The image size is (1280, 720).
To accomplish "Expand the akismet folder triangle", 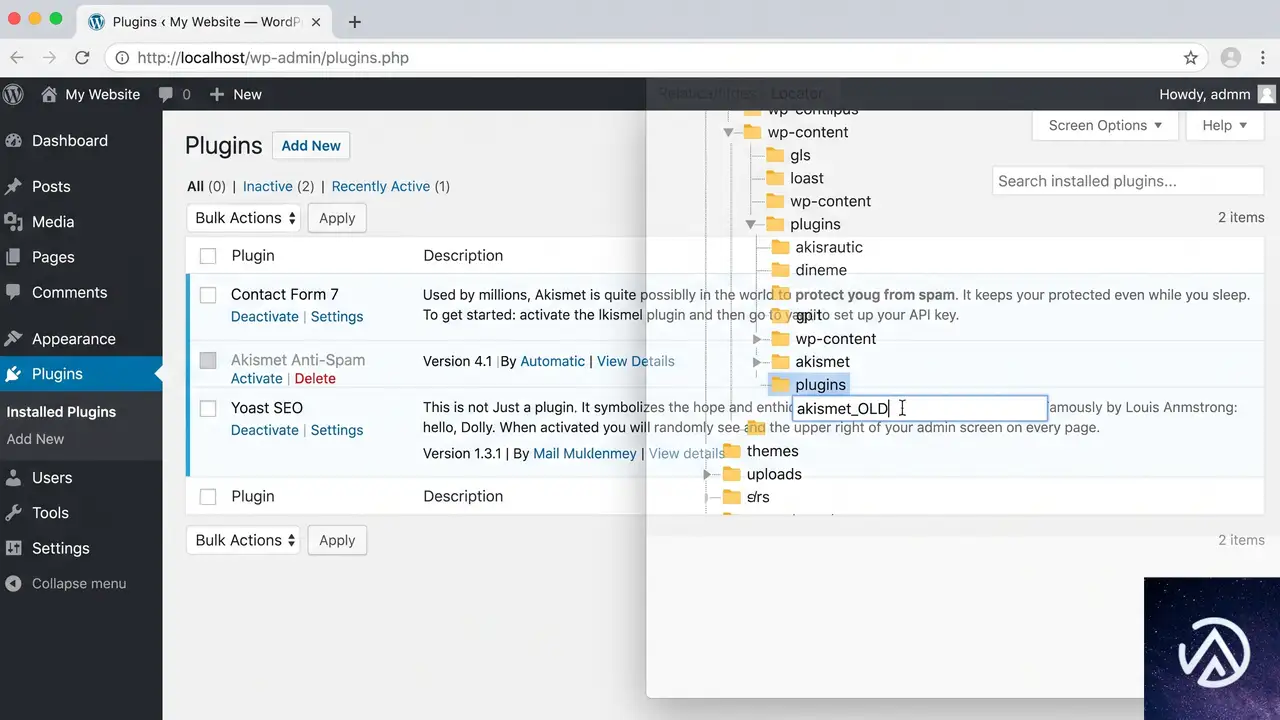I will [x=757, y=362].
